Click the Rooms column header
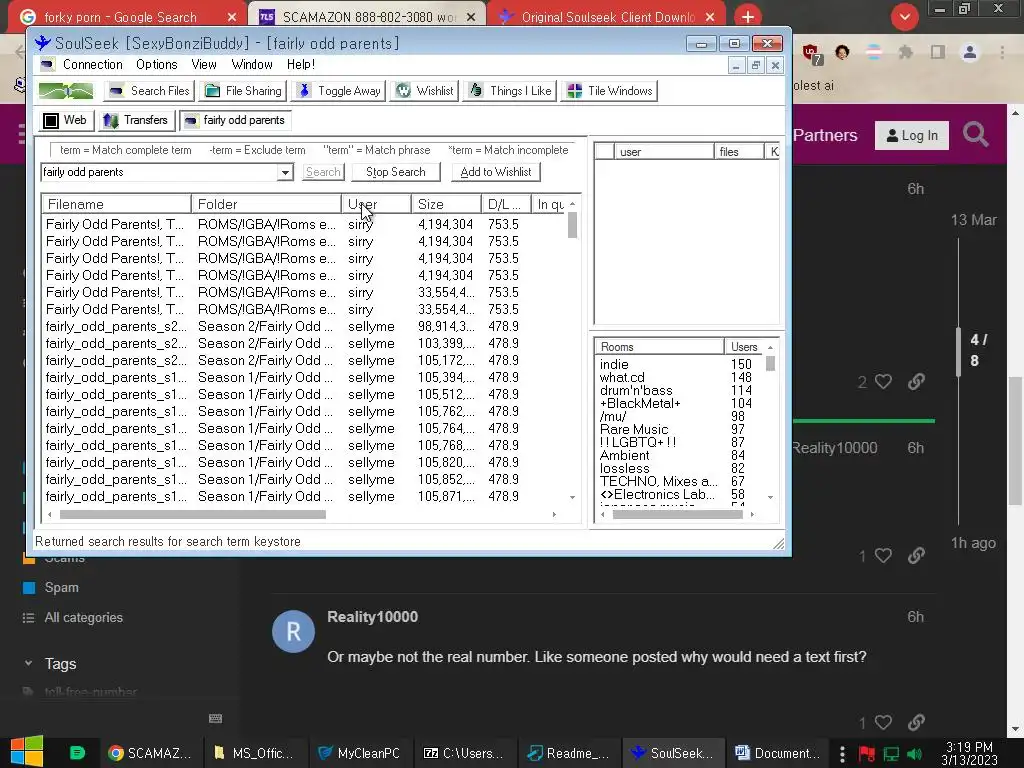The width and height of the screenshot is (1024, 768). coord(660,347)
